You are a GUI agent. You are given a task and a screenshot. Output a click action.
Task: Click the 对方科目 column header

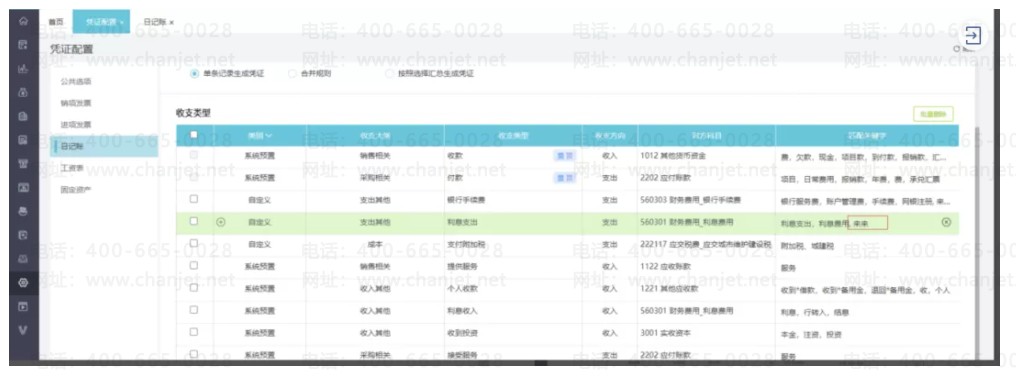pos(706,135)
